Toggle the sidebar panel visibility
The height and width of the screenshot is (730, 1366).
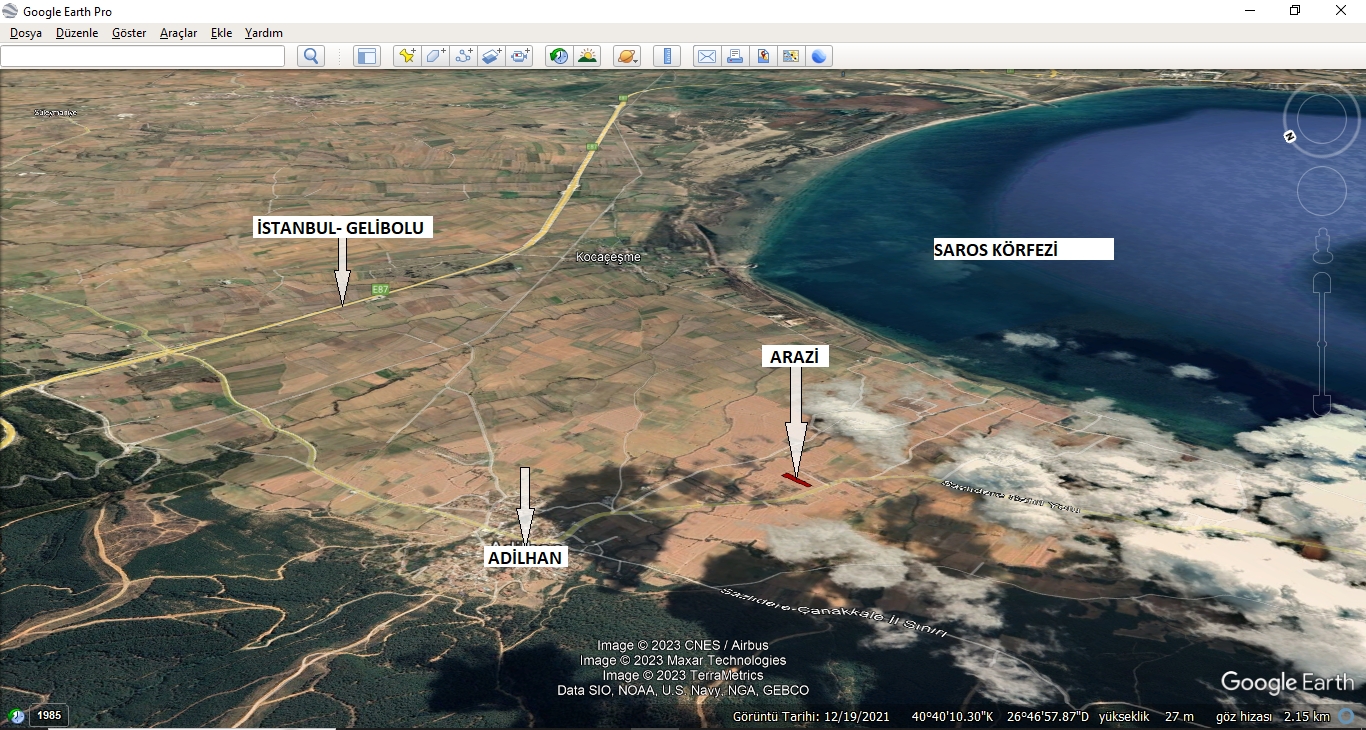pyautogui.click(x=367, y=56)
